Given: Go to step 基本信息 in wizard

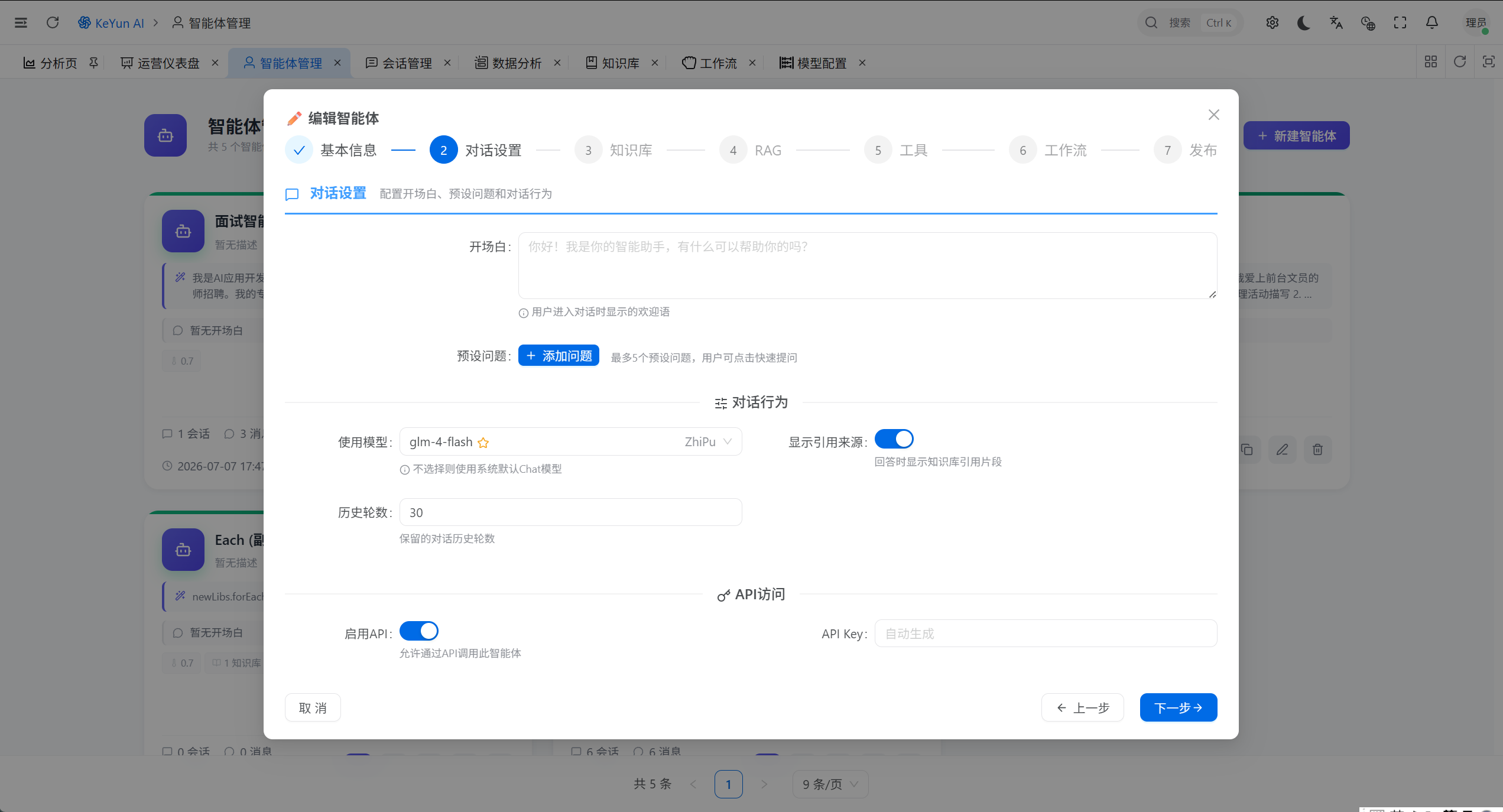Looking at the screenshot, I should click(x=332, y=150).
